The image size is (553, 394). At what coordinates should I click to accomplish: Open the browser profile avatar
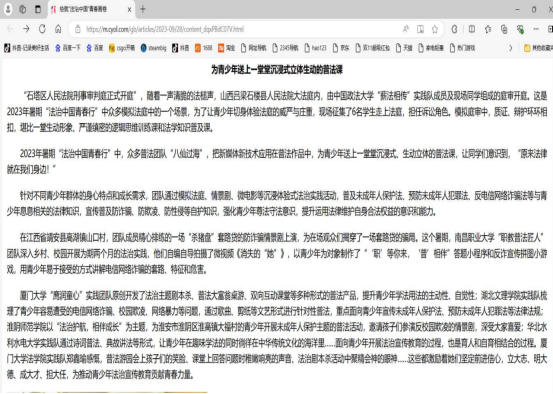coord(8,9)
